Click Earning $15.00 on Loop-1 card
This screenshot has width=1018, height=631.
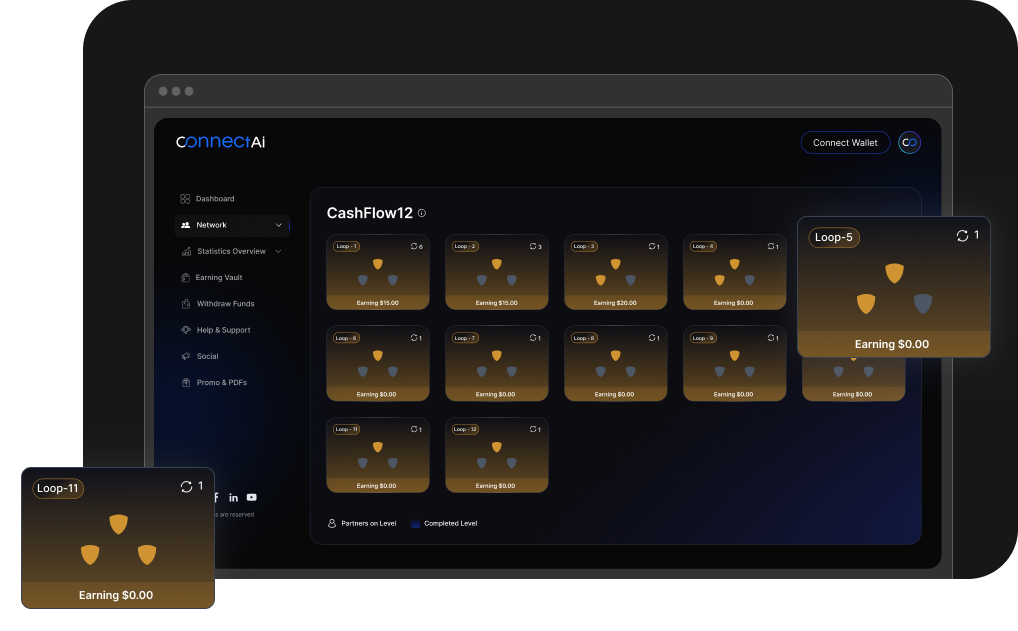[x=377, y=303]
